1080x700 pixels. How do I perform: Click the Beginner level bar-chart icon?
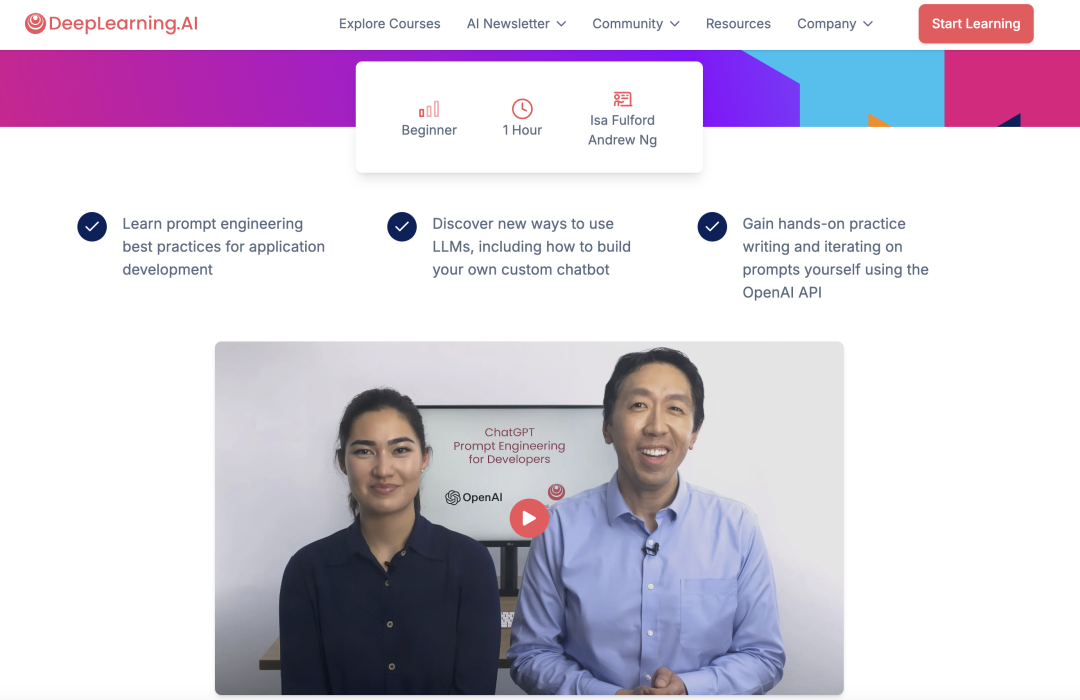pyautogui.click(x=429, y=109)
